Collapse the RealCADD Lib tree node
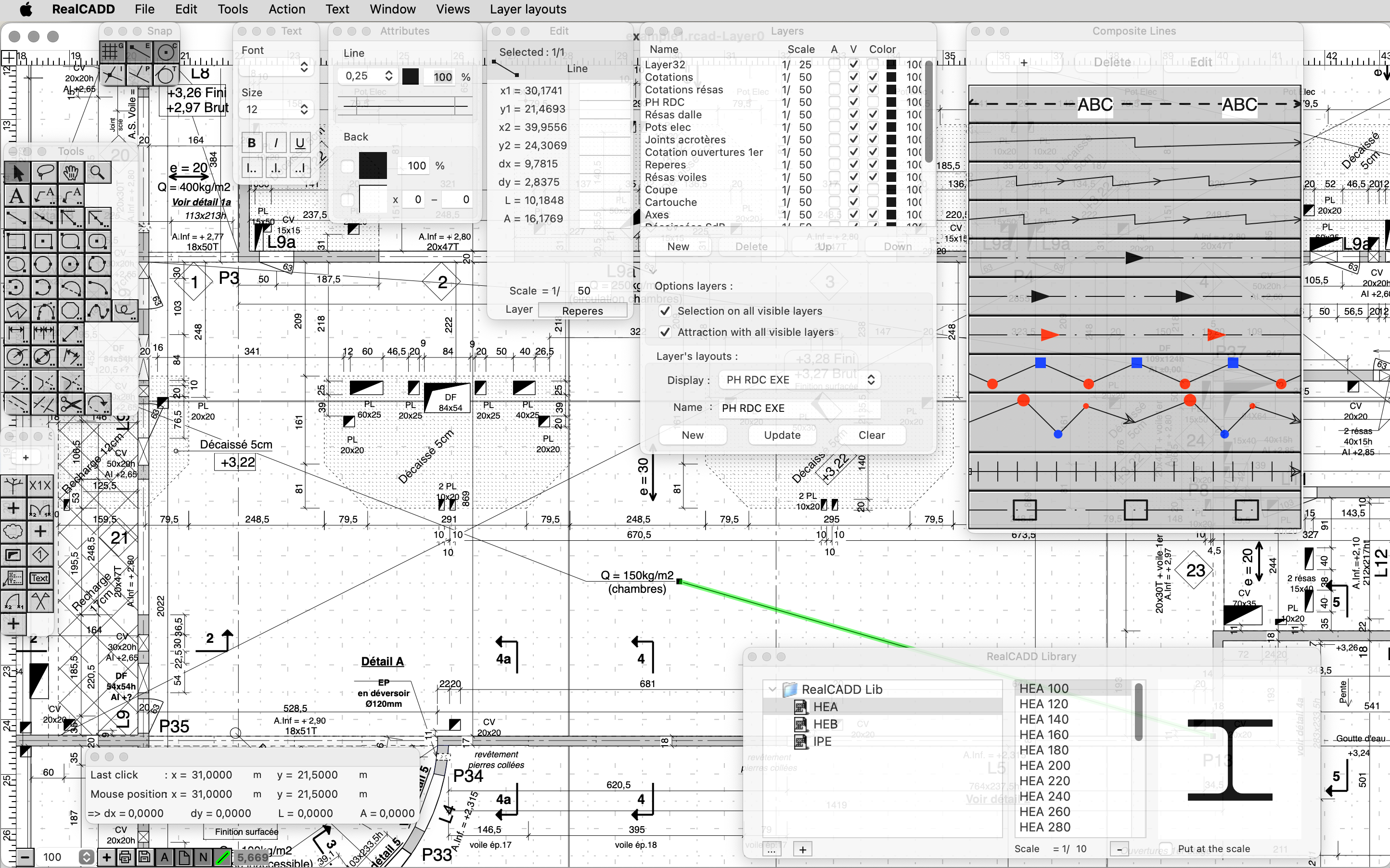The image size is (1390, 868). click(x=772, y=689)
